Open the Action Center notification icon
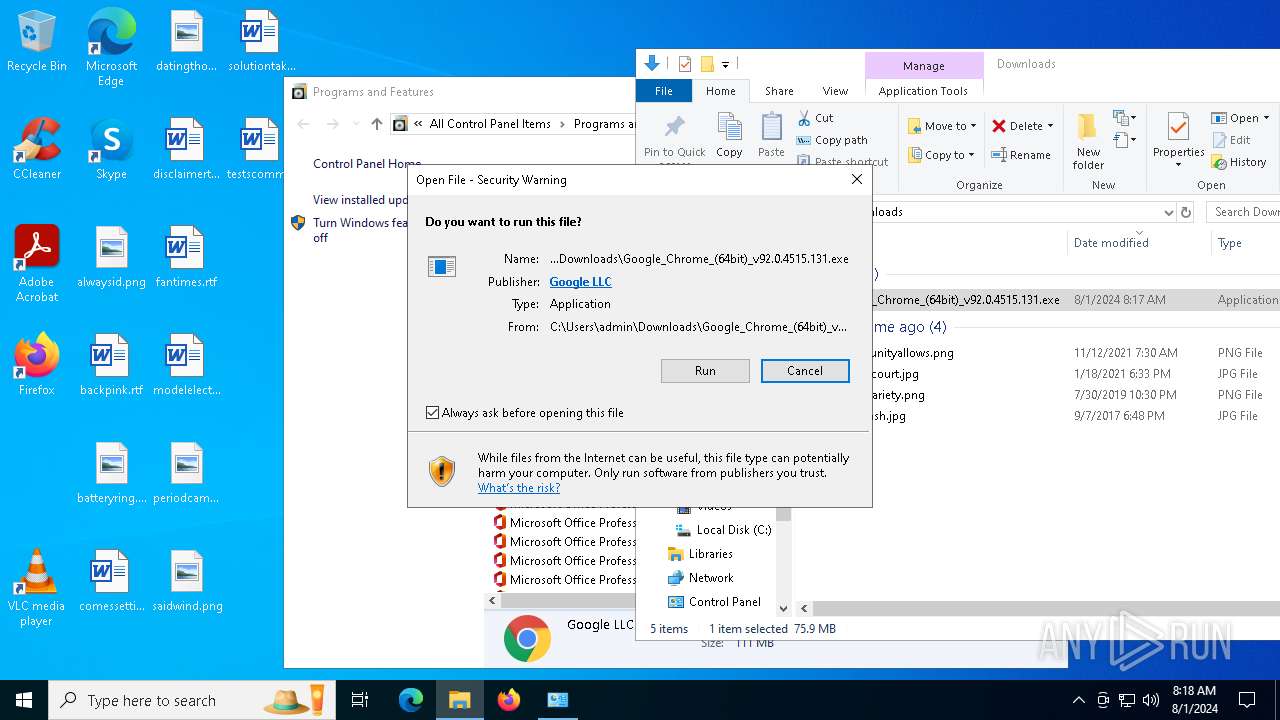Screen dimensions: 1280x720 pos(1247,700)
